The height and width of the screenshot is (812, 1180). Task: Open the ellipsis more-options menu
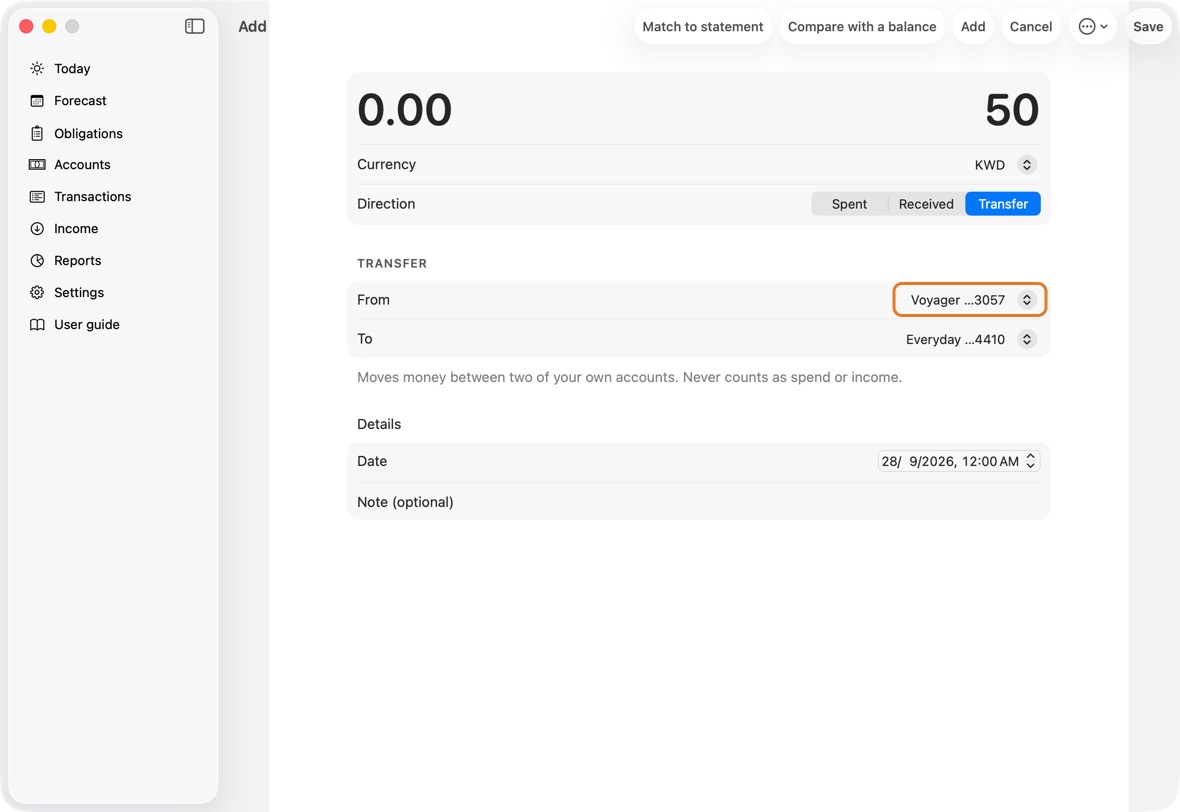click(x=1093, y=26)
